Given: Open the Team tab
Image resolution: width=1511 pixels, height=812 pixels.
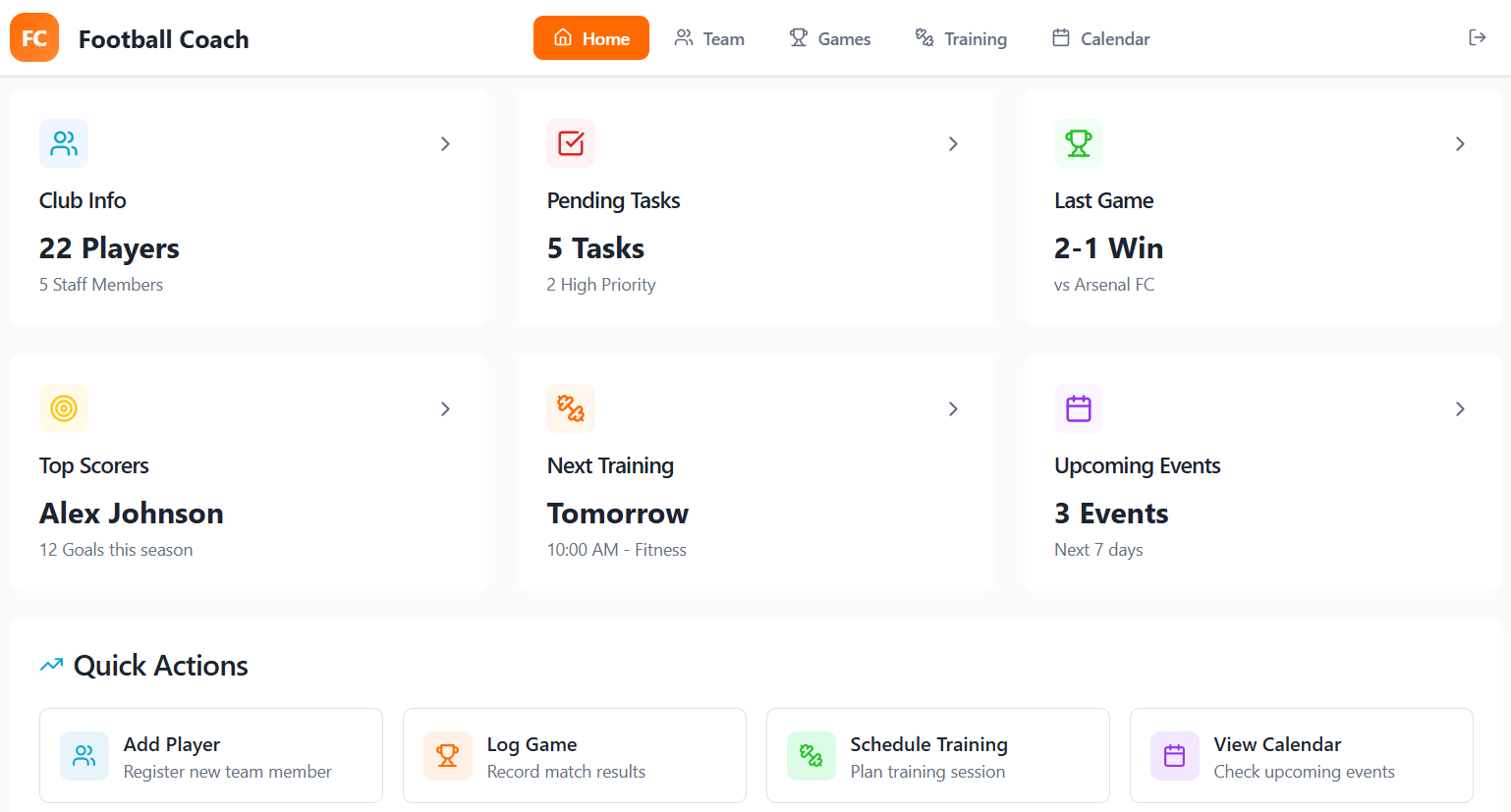Looking at the screenshot, I should [709, 38].
